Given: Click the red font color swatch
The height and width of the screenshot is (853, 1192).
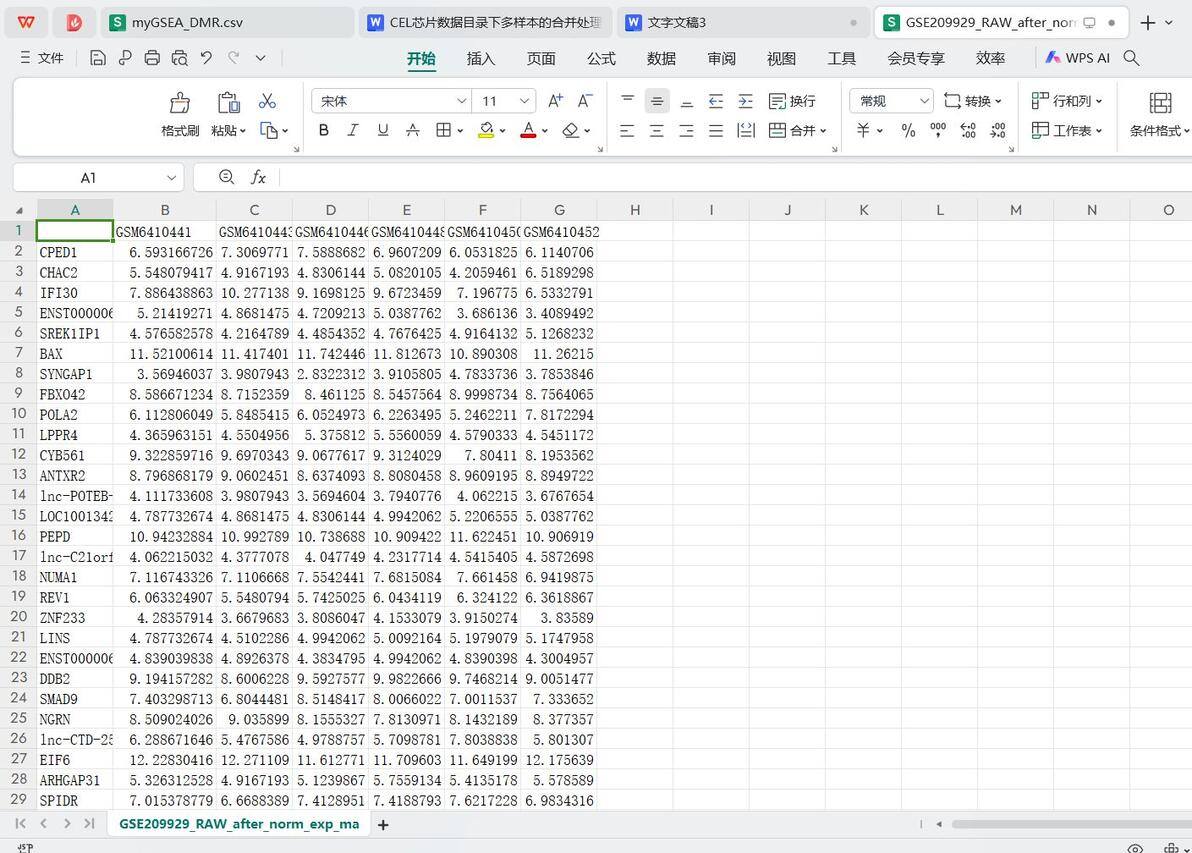Looking at the screenshot, I should point(528,131).
